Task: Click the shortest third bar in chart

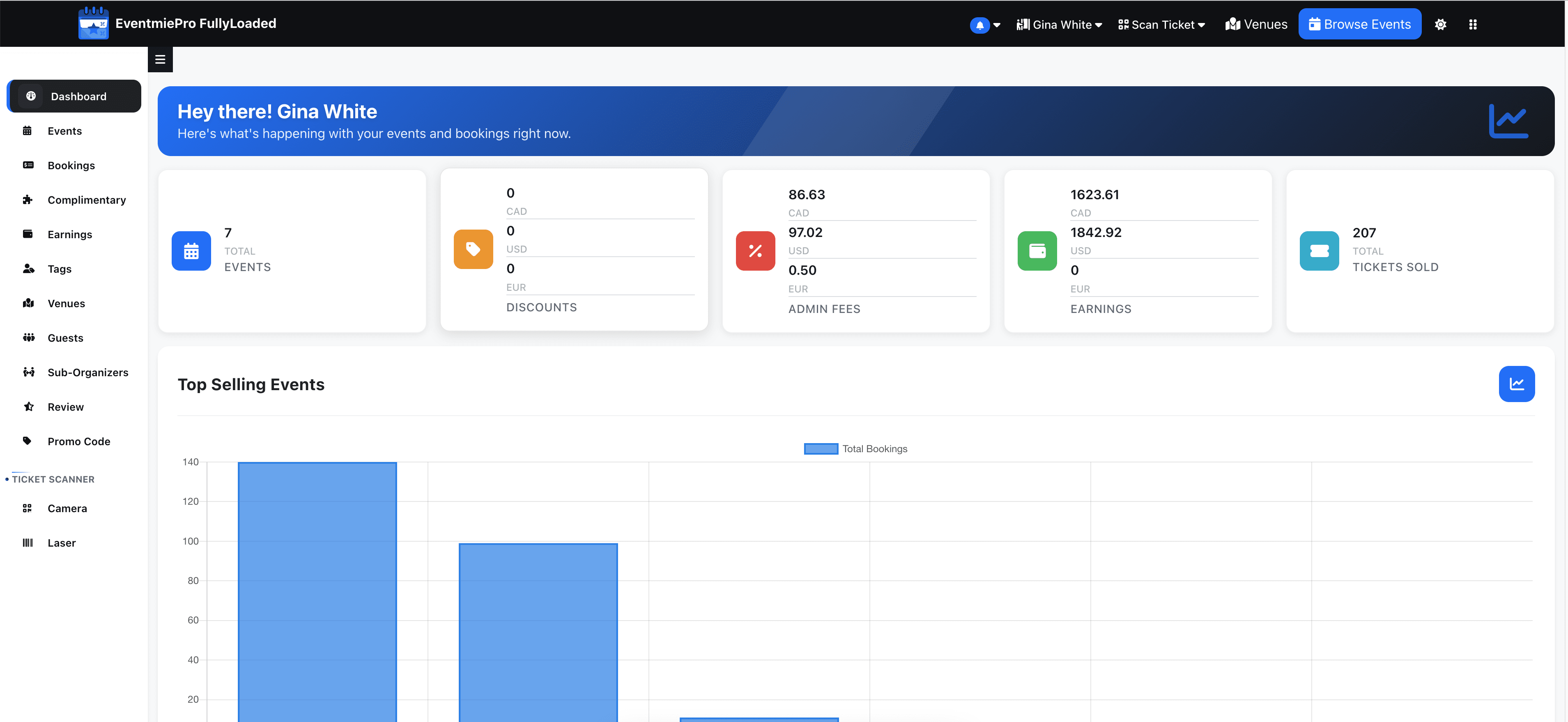Action: click(x=759, y=720)
